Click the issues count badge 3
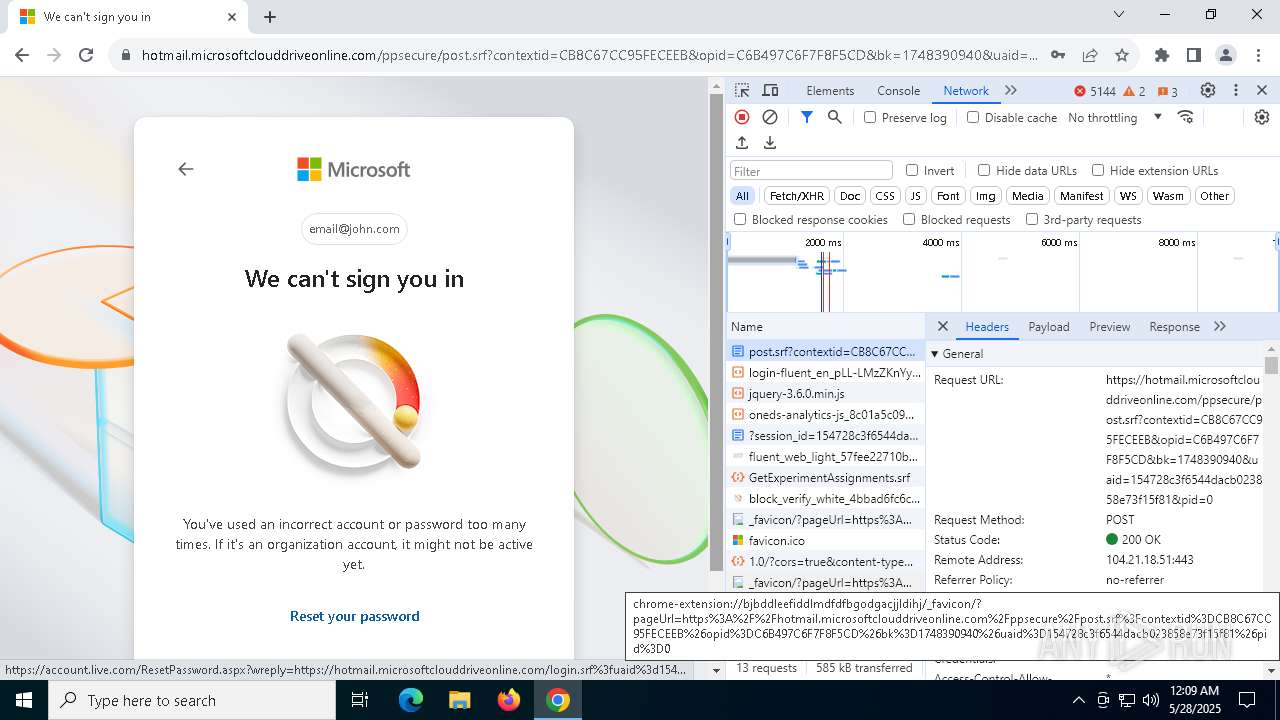Image resolution: width=1280 pixels, height=720 pixels. pos(1167,91)
